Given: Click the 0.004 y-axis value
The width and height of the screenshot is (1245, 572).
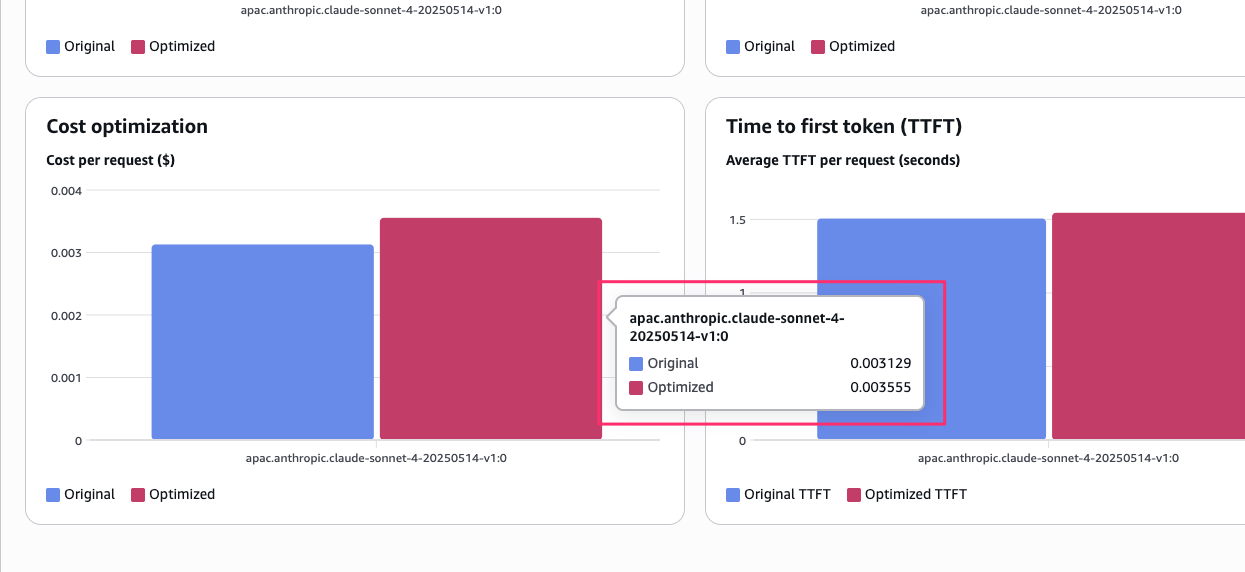Looking at the screenshot, I should 68,190.
